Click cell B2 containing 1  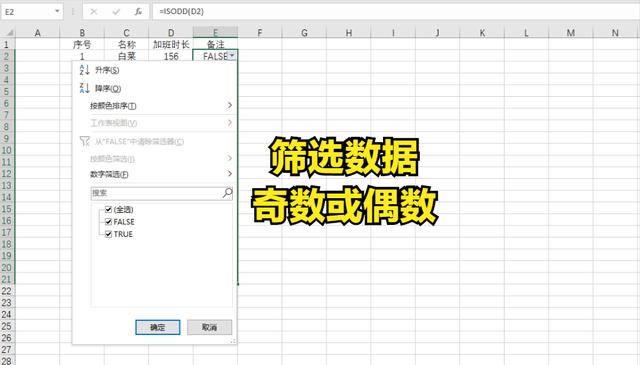[82, 56]
